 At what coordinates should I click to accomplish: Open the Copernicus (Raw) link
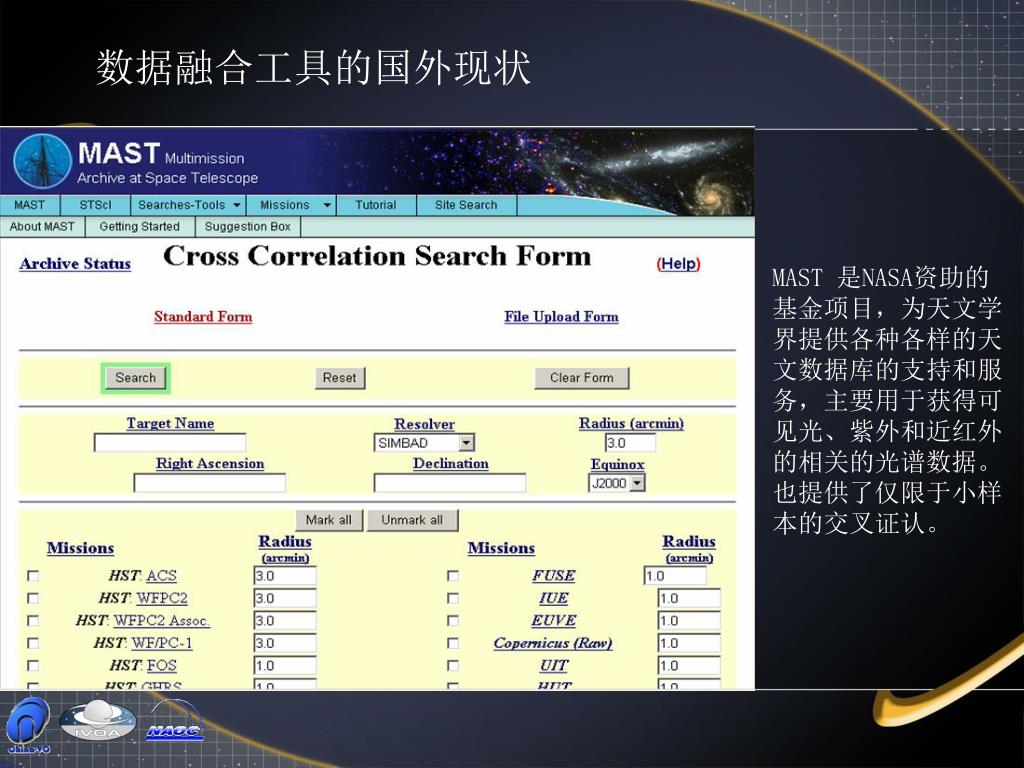click(x=553, y=643)
